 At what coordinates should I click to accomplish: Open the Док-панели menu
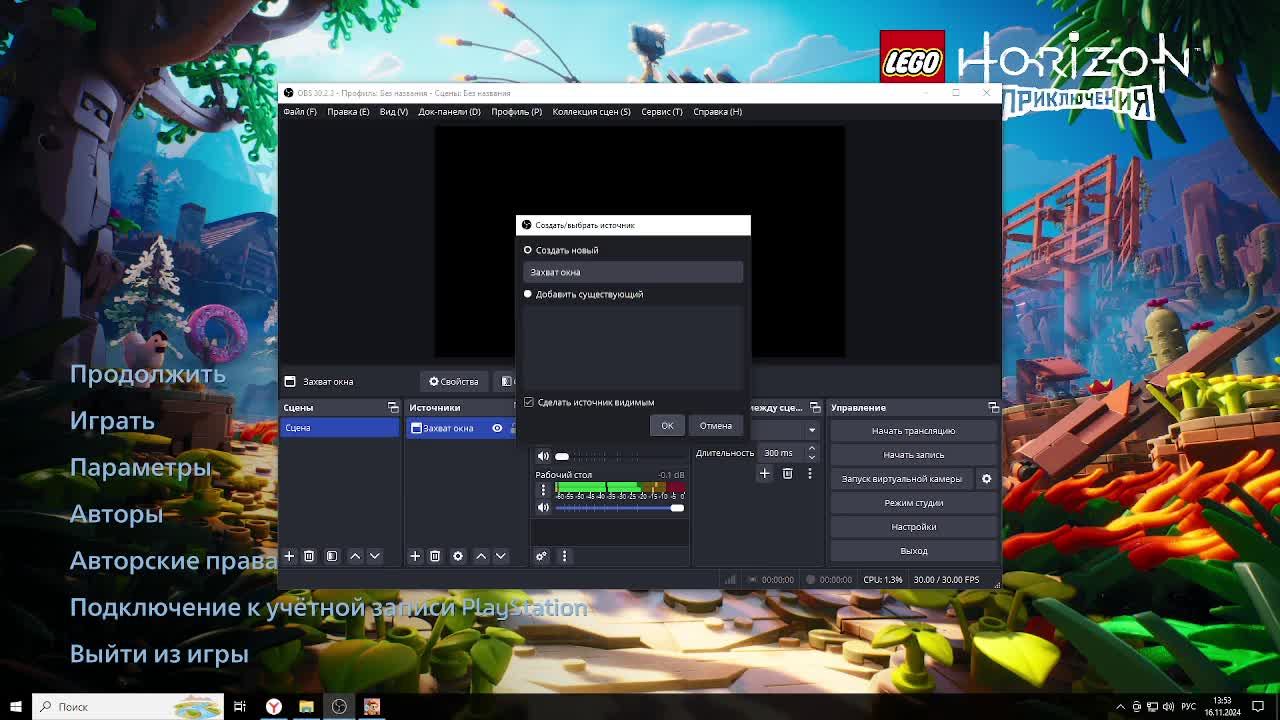pos(449,111)
